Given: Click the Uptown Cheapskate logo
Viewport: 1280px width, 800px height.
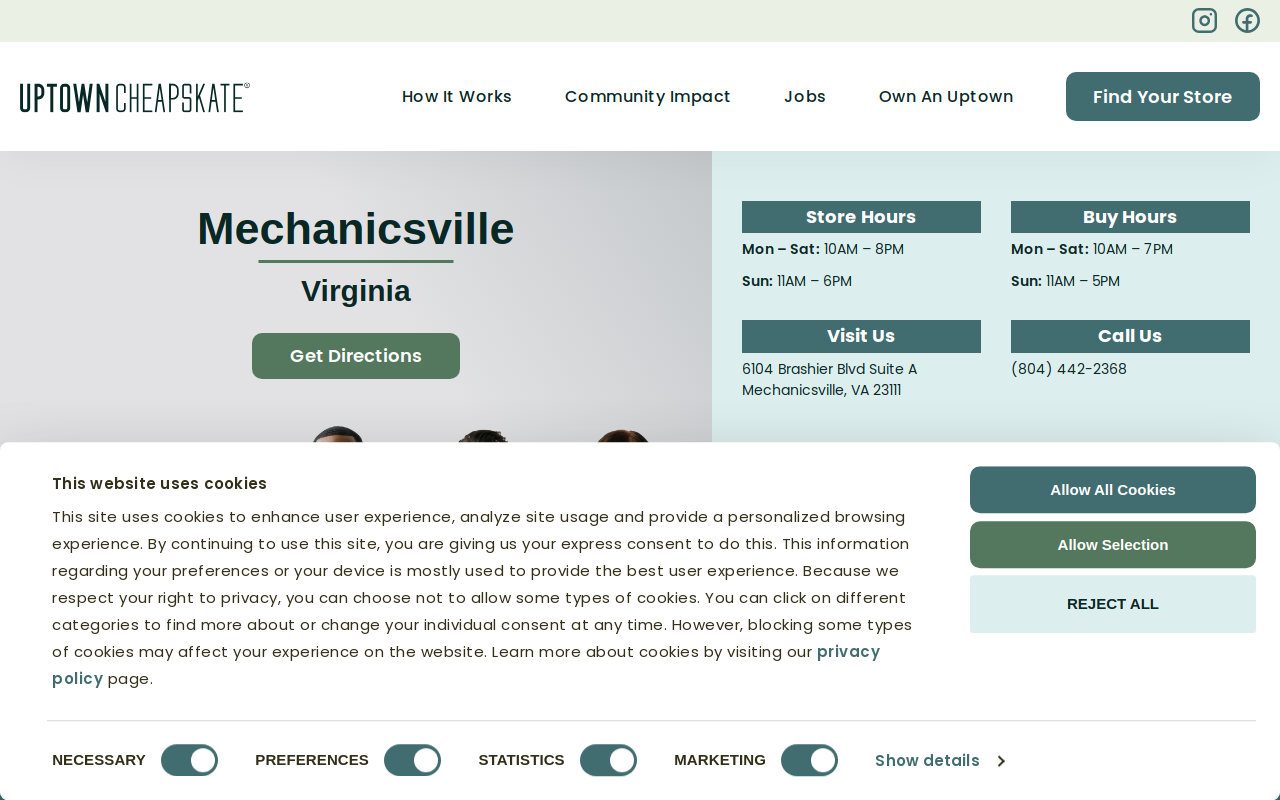Looking at the screenshot, I should 135,97.
